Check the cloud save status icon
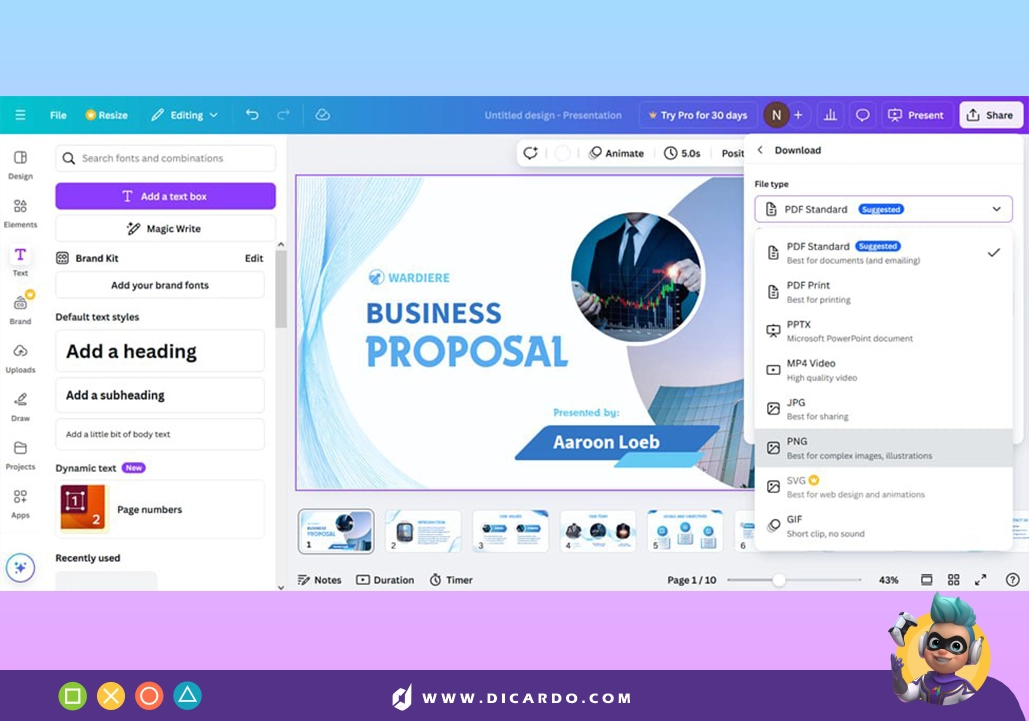Image resolution: width=1029 pixels, height=721 pixels. (x=322, y=115)
